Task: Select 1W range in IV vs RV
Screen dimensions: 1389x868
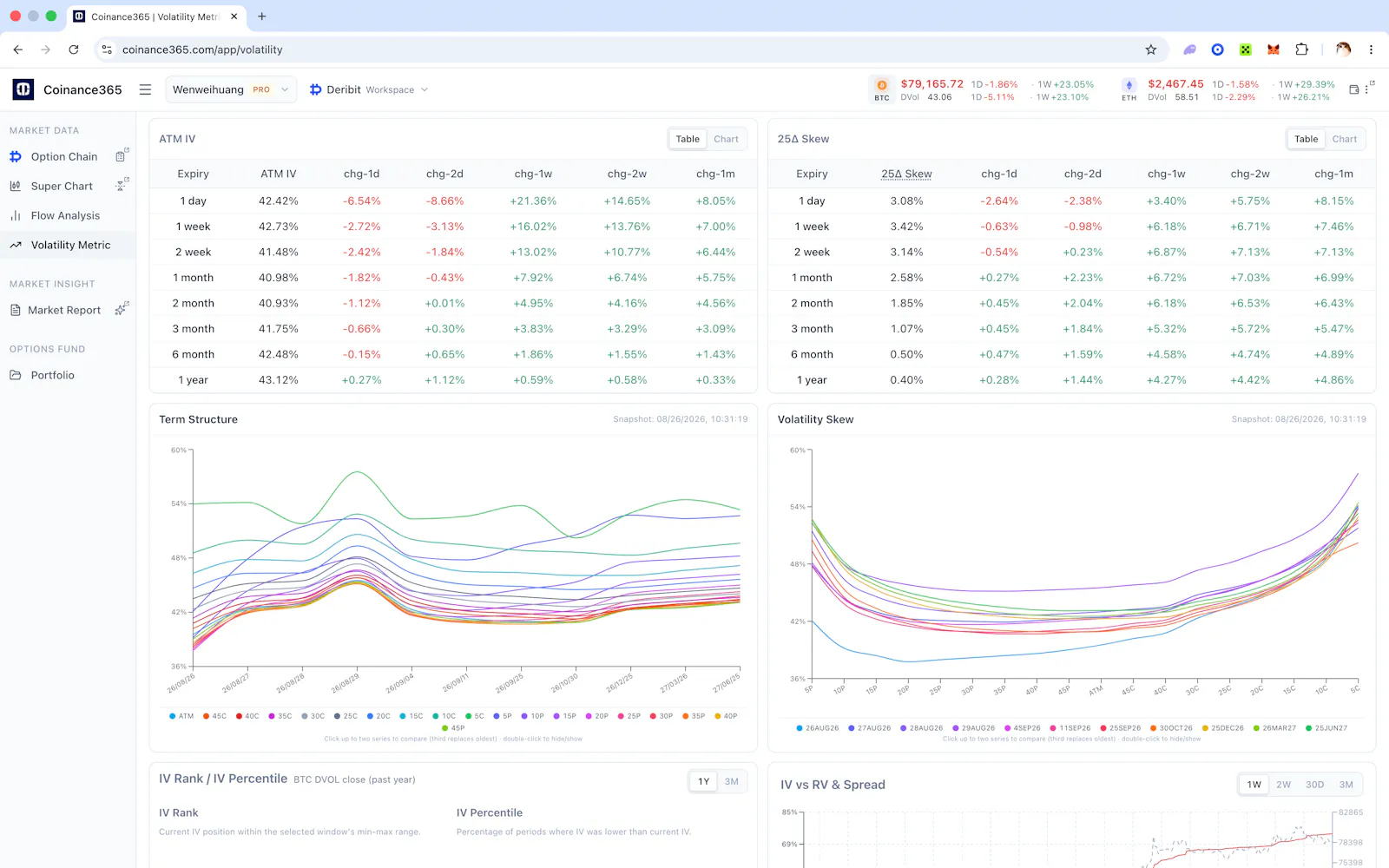Action: tap(1254, 785)
